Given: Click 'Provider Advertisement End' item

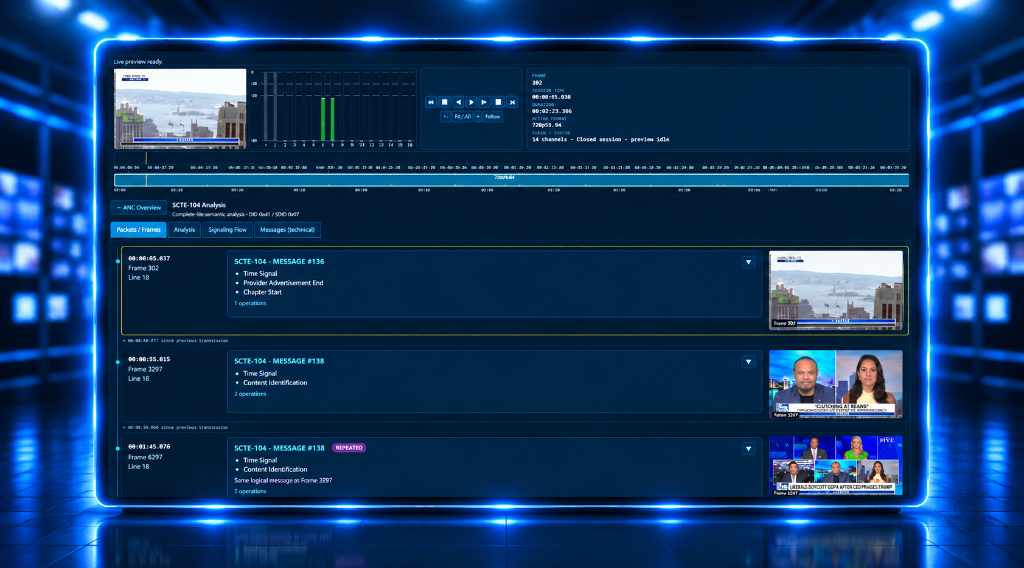Looking at the screenshot, I should click(283, 283).
